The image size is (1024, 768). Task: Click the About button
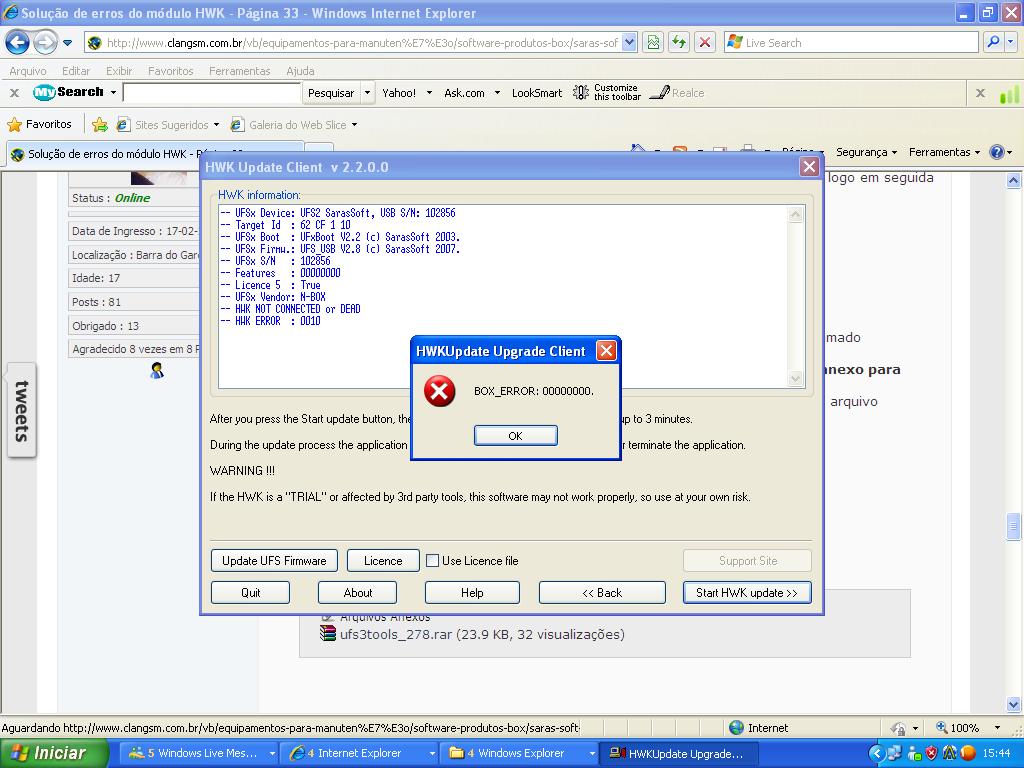click(x=357, y=592)
